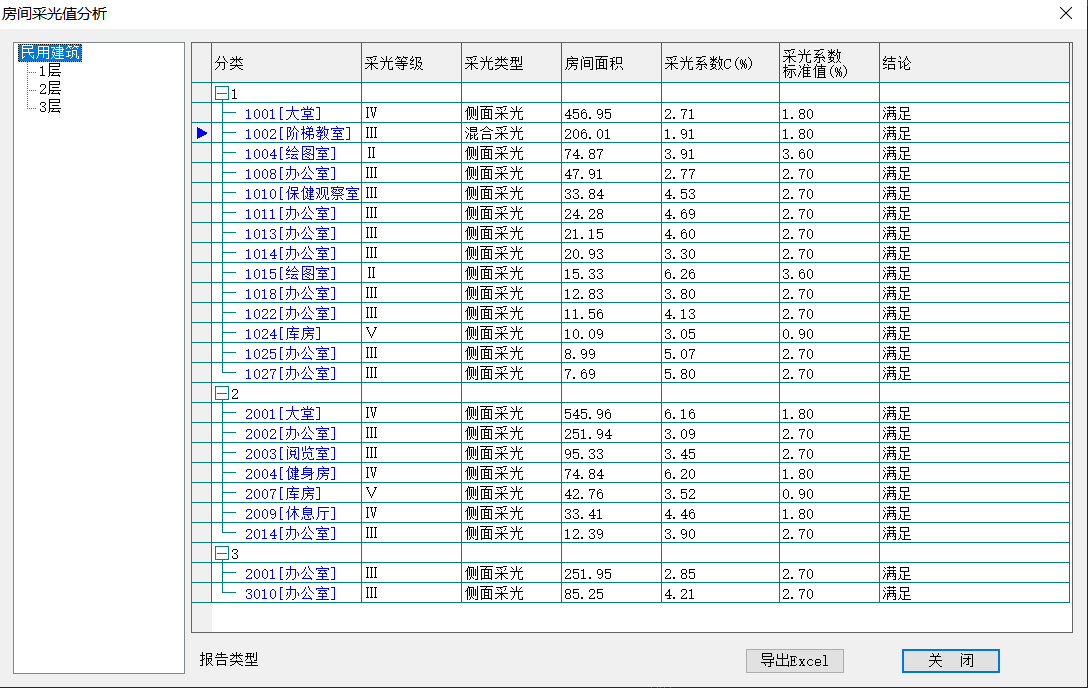
Task: Open room link 2003[阅览室]
Action: pyautogui.click(x=290, y=454)
